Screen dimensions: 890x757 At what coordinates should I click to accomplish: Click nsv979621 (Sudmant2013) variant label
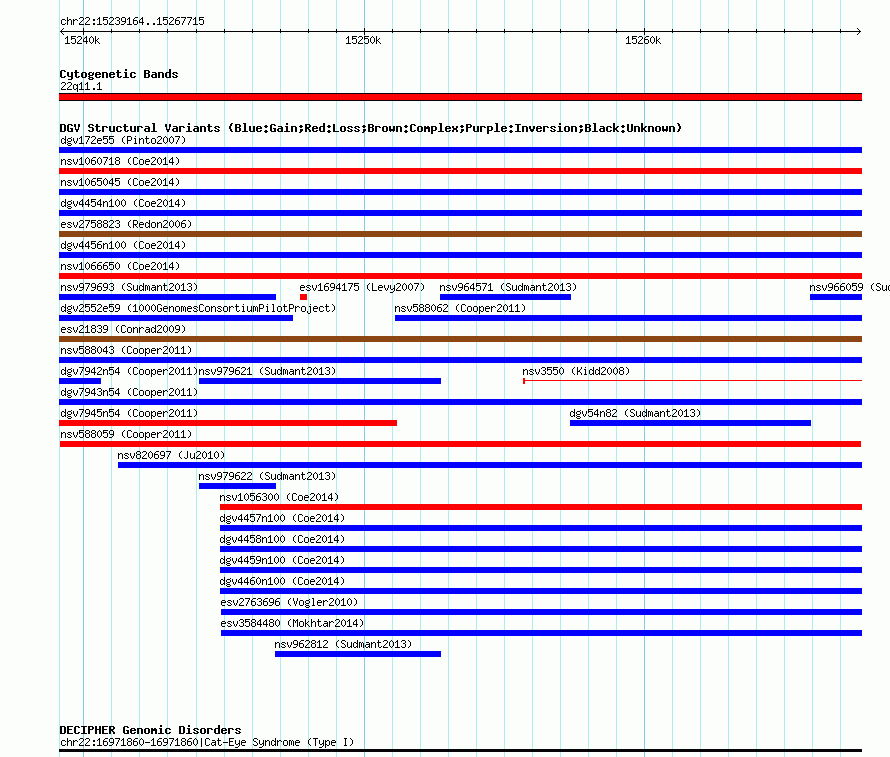pyautogui.click(x=267, y=371)
